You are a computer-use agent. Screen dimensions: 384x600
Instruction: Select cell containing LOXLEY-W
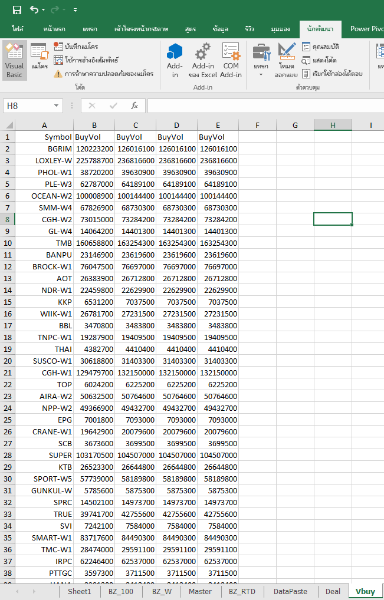pyautogui.click(x=44, y=161)
